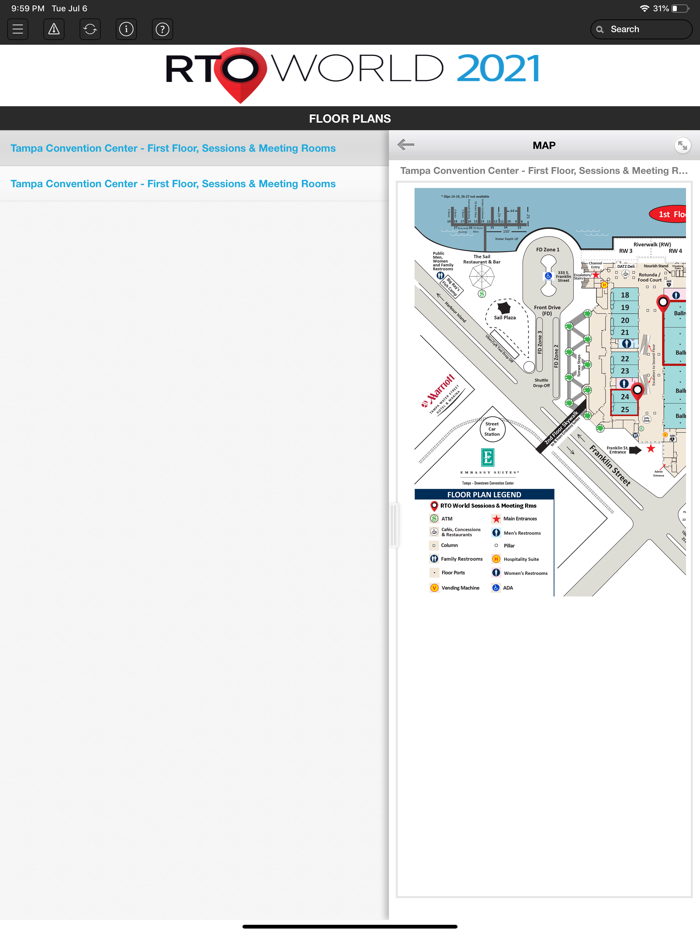
Task: Tap the Cafés, Concessions legend icon
Action: pos(434,532)
